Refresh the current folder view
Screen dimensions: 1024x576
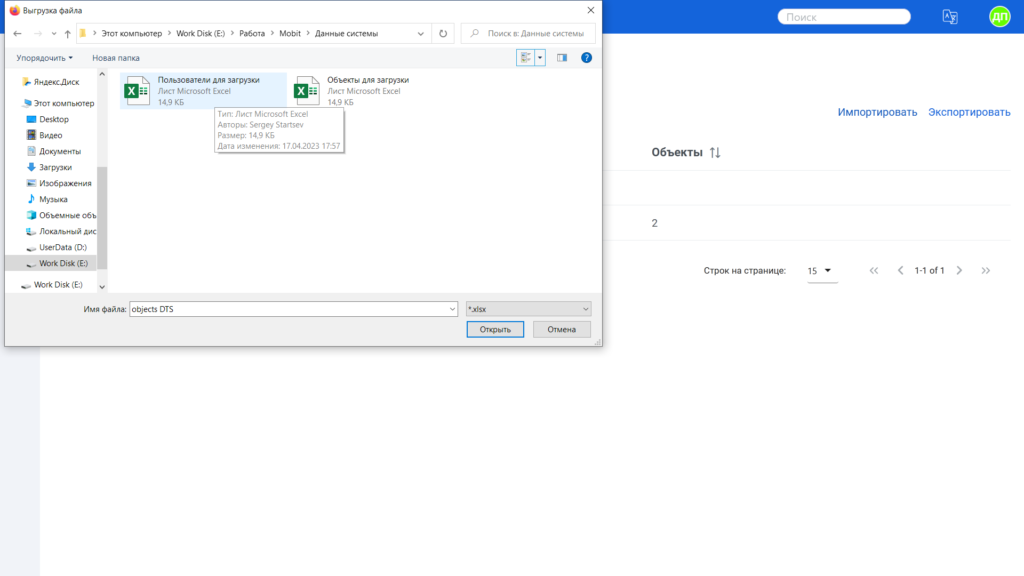(443, 33)
